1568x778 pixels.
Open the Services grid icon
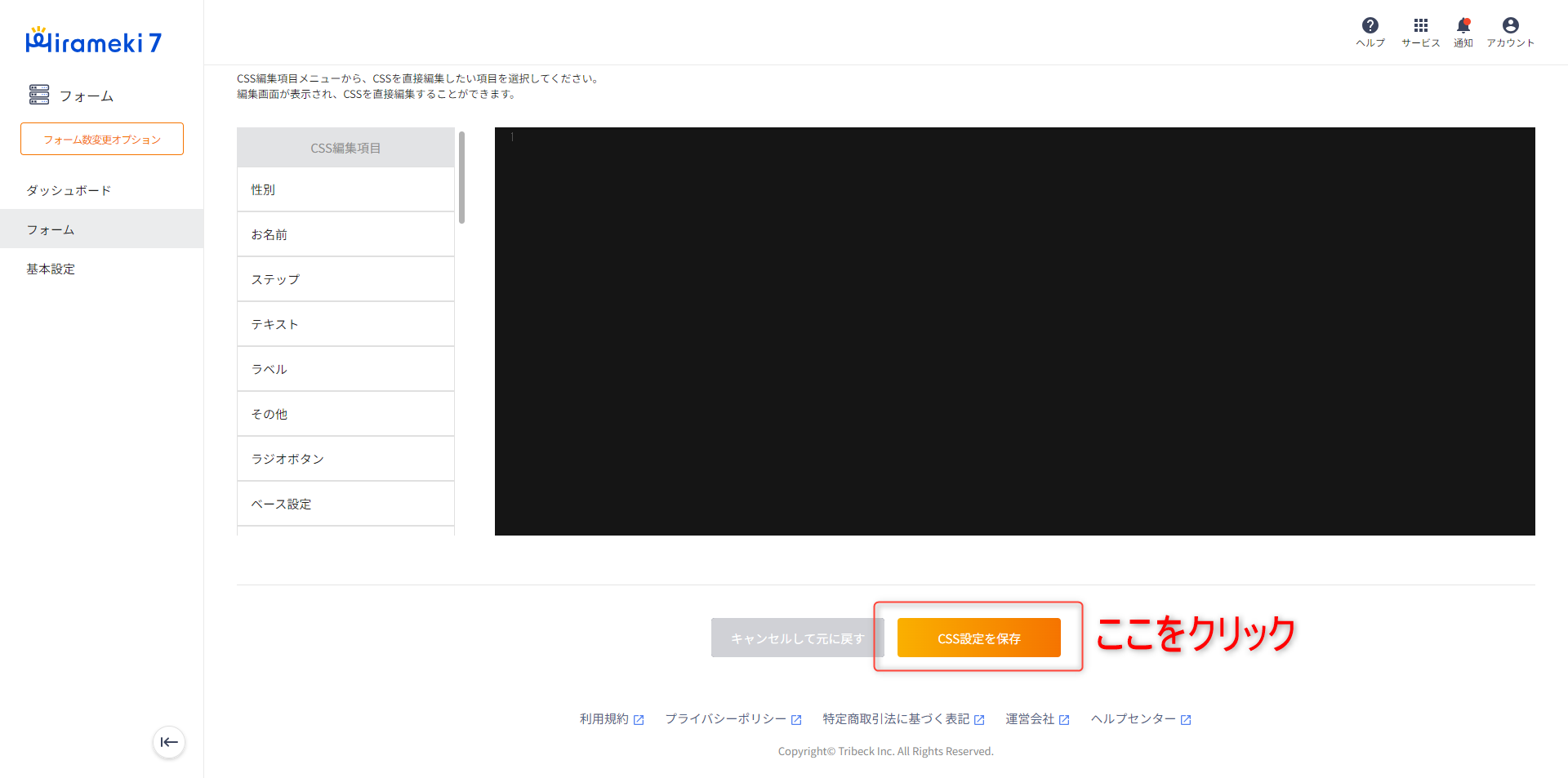[x=1420, y=26]
